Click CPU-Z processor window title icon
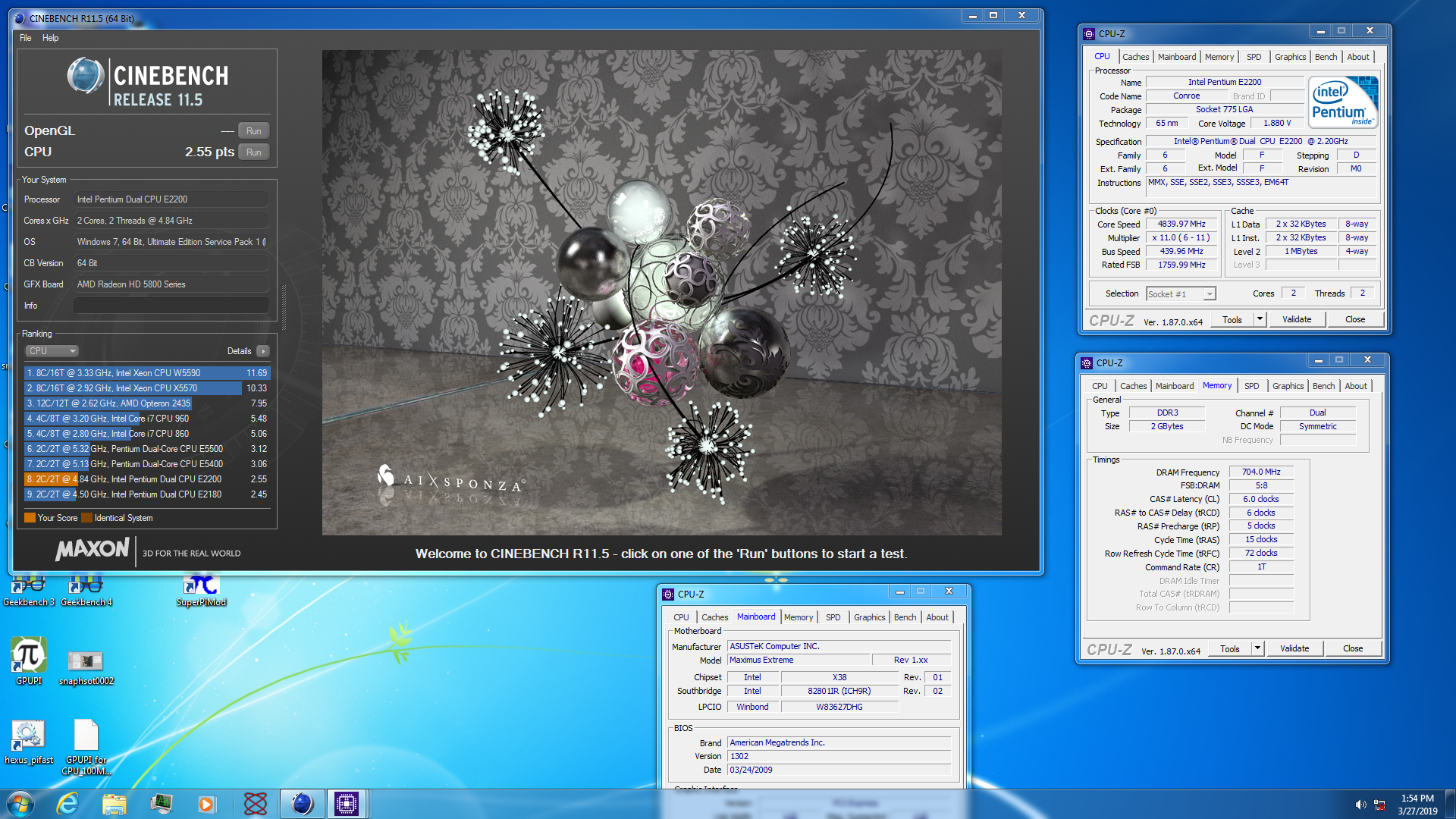 [1089, 33]
